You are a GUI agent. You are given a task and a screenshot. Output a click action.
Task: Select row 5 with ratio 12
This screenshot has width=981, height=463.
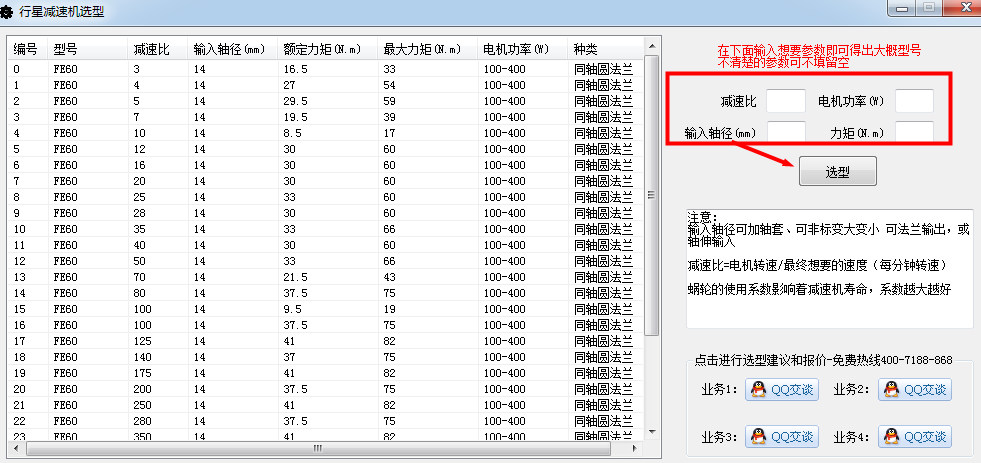pyautogui.click(x=325, y=149)
